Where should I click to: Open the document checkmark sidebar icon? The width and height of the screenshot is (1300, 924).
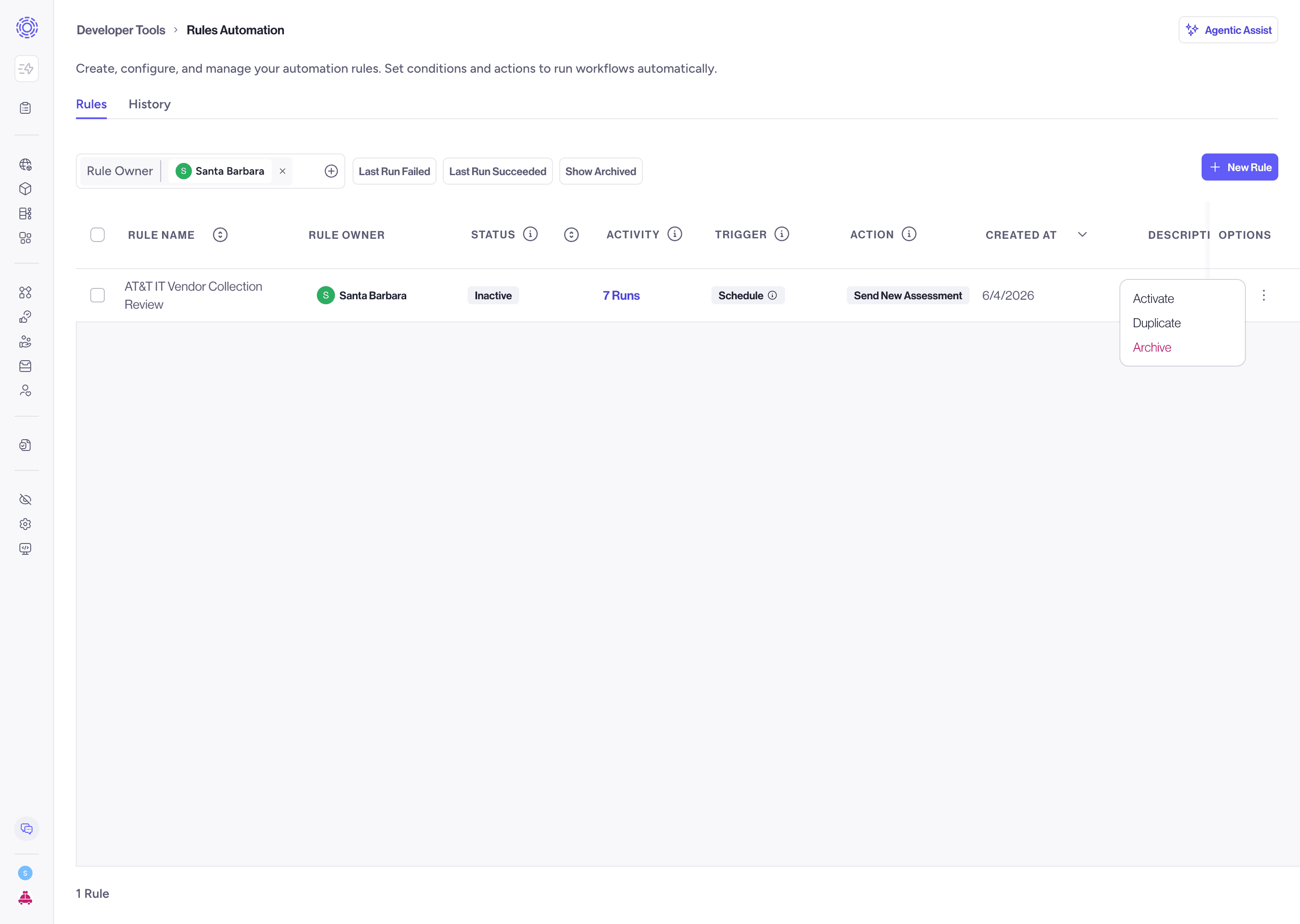click(26, 445)
